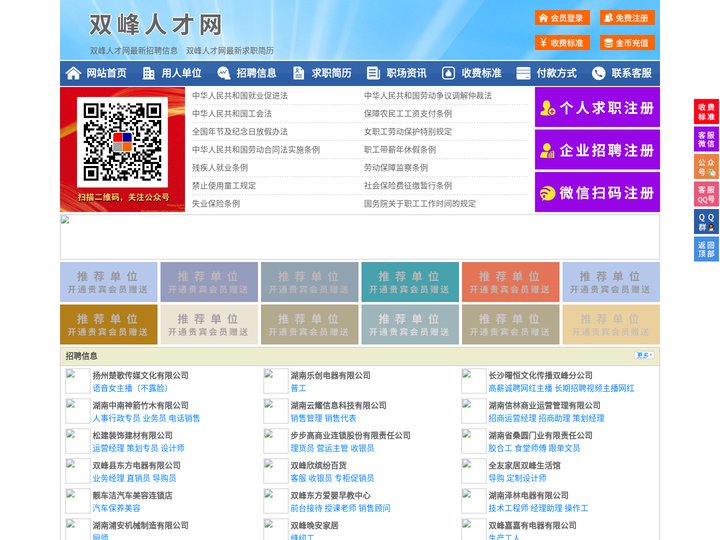
Task: Click the document icon beside 求职简历
Action: (298, 73)
